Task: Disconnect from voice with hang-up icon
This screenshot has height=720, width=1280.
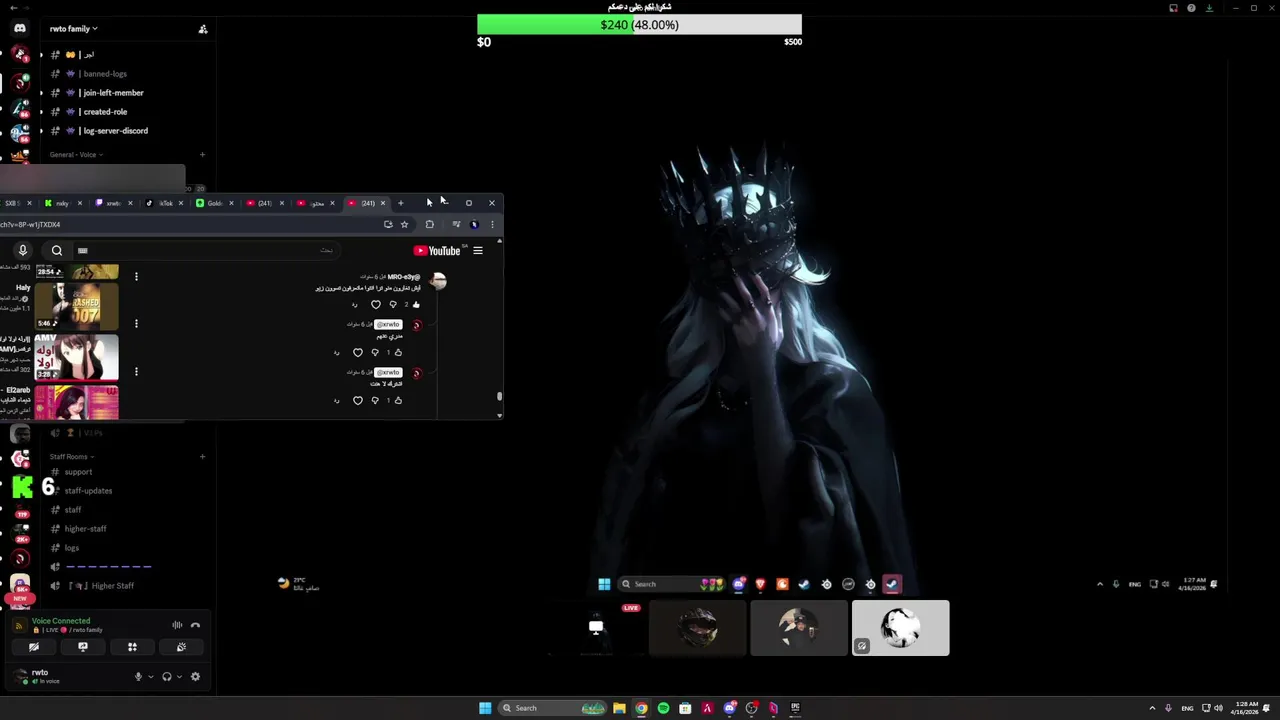Action: pyautogui.click(x=196, y=626)
